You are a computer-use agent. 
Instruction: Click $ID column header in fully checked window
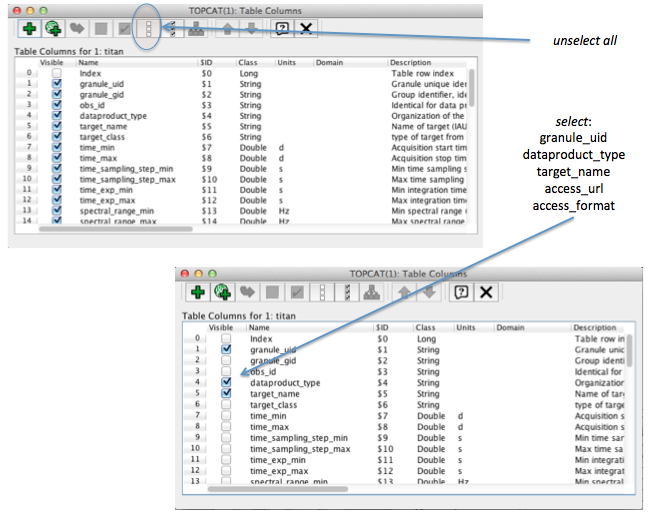point(206,62)
